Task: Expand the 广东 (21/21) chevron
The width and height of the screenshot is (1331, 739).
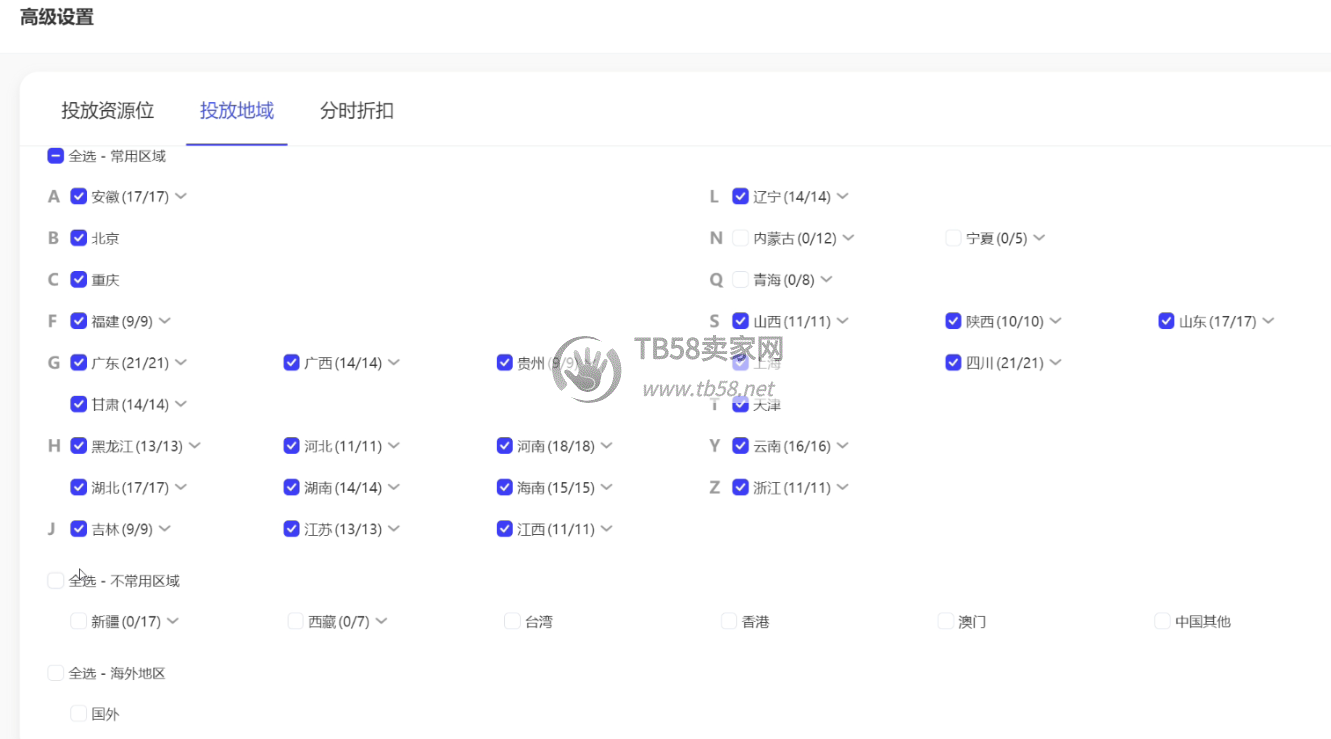Action: click(181, 362)
